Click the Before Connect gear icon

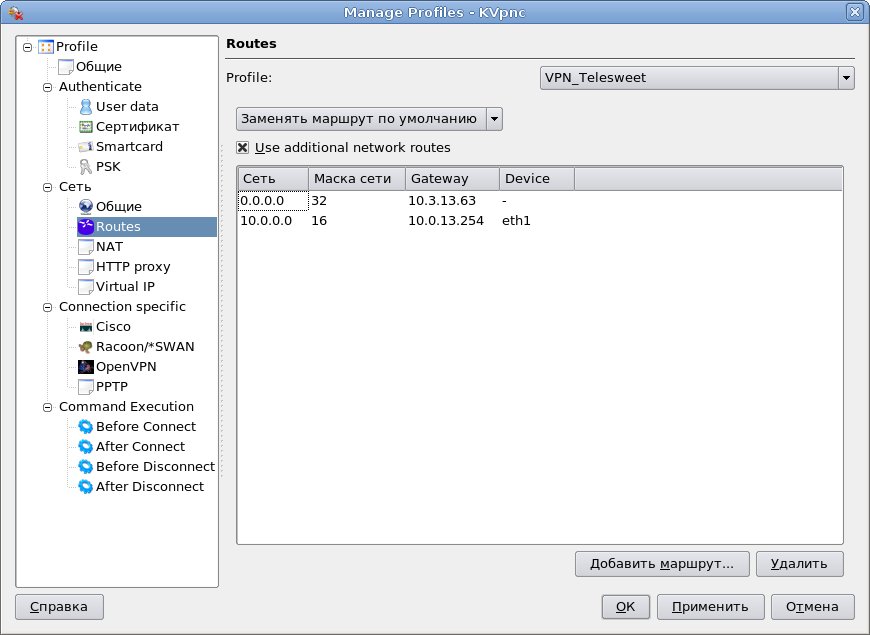coord(86,427)
